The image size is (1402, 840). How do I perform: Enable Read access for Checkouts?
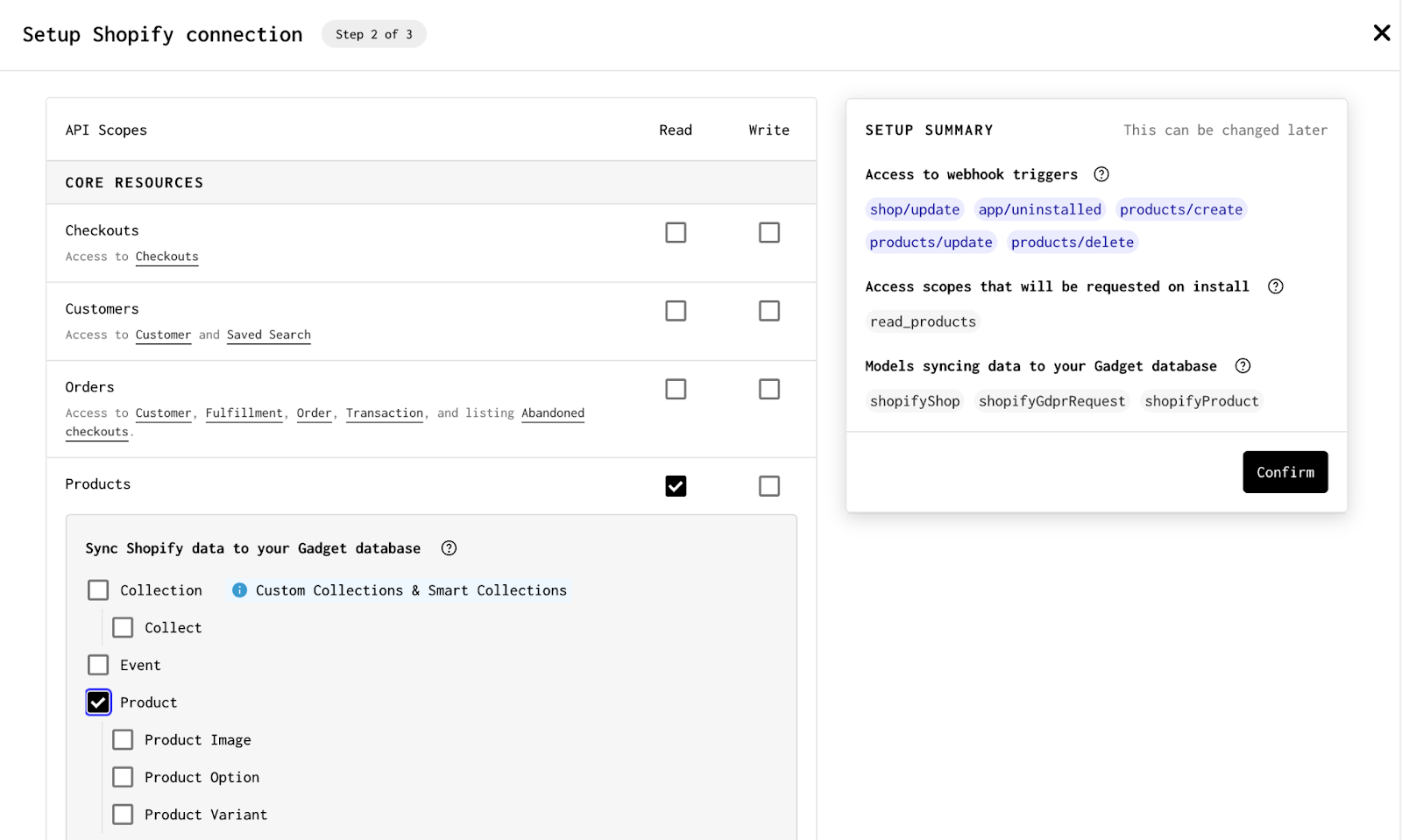point(676,232)
